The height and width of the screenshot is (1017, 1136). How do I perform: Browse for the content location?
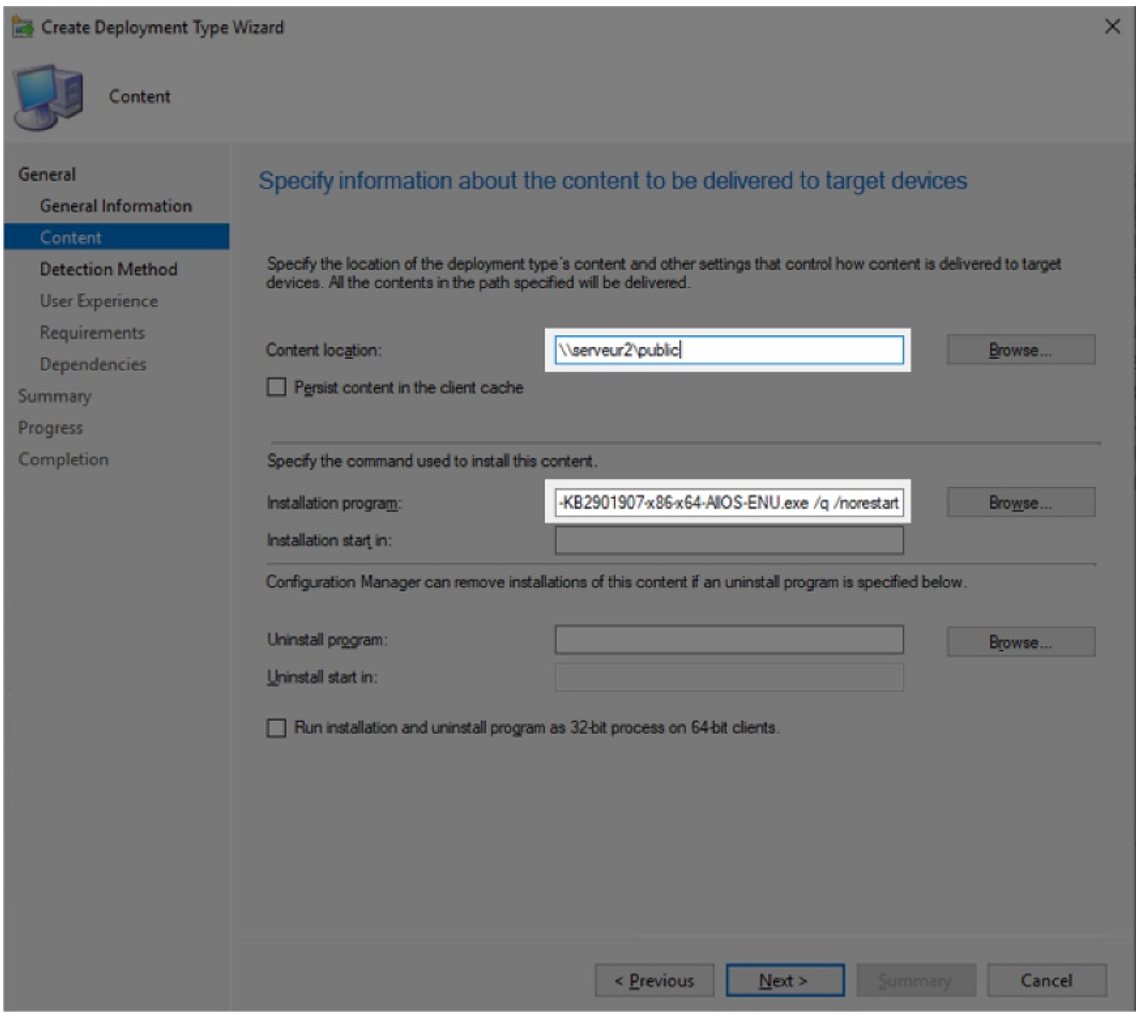tap(1021, 350)
